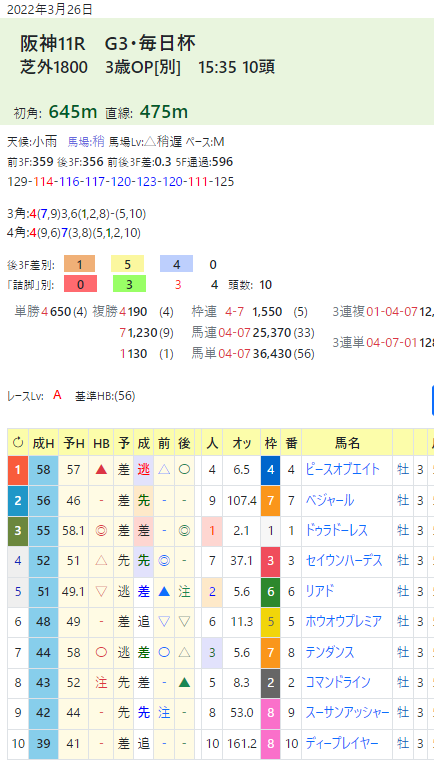
Task: Click the 単勝 4 650 payout text
Action: 51,312
